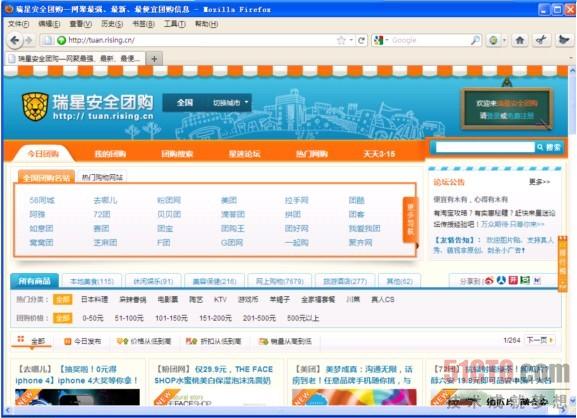Screen dimensions: 577x418
Task: Open a new tab with plus button
Action: click(154, 59)
